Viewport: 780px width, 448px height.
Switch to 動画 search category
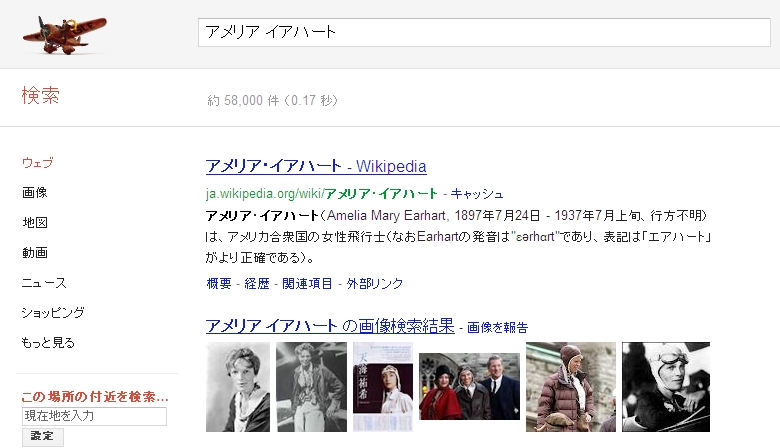(35, 253)
